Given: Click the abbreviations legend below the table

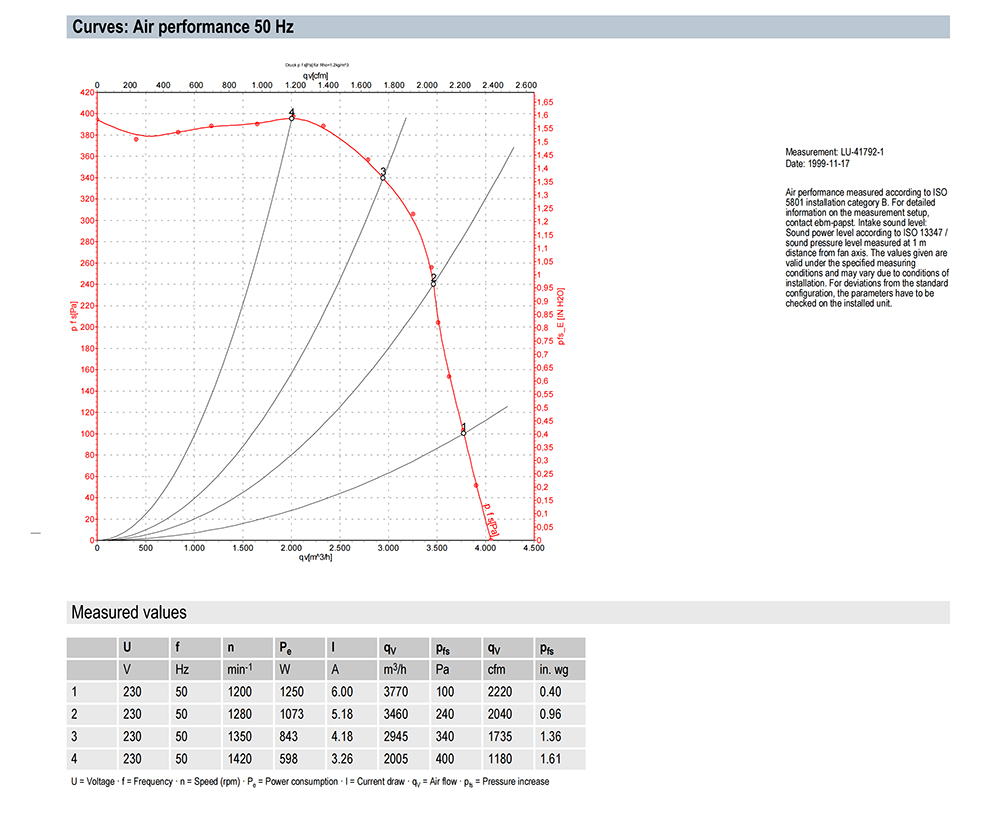Looking at the screenshot, I should pyautogui.click(x=310, y=782).
